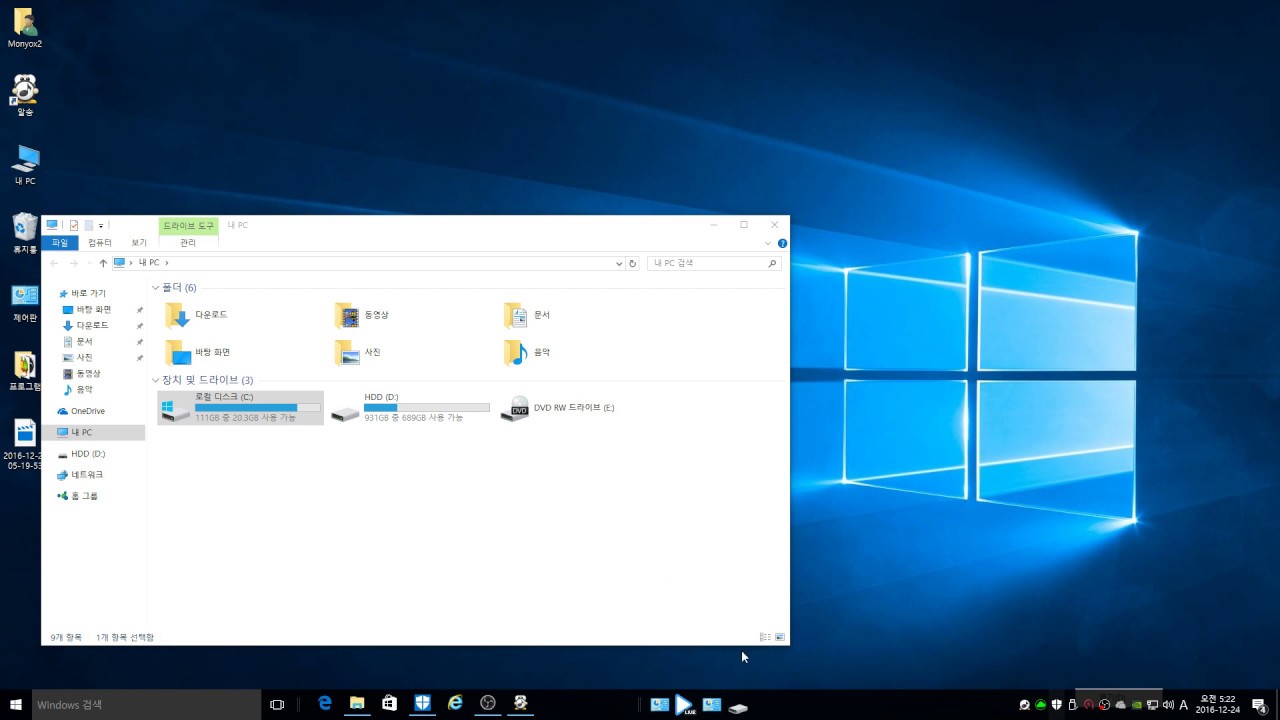Click the Windows Start button
The image size is (1280, 720).
pyautogui.click(x=16, y=705)
